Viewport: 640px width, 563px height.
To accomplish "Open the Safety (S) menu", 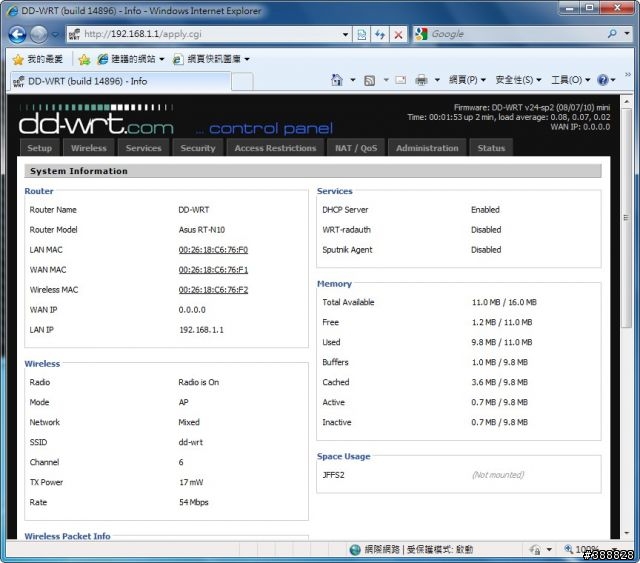I will tap(518, 80).
